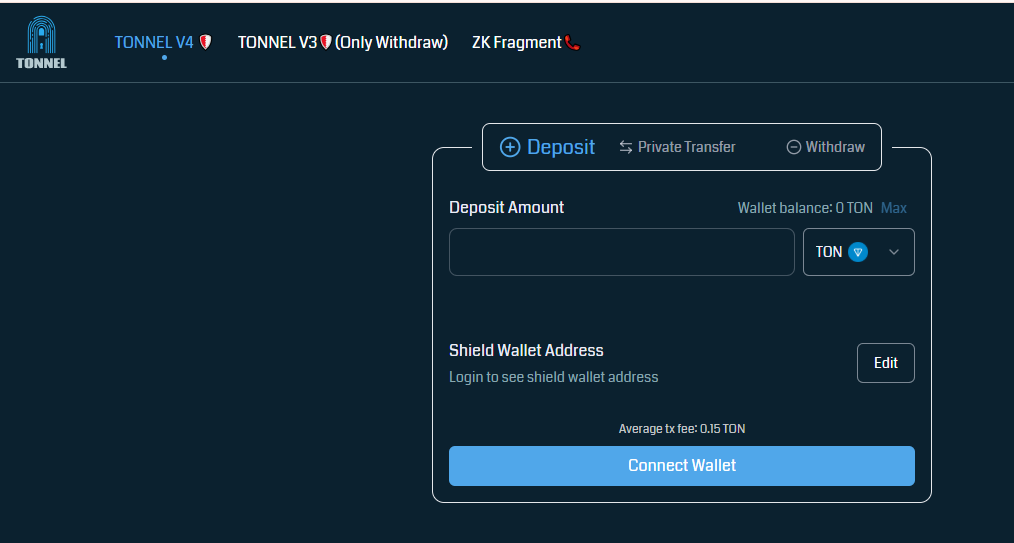Click the shield icon beside TONNEL V3

point(326,42)
